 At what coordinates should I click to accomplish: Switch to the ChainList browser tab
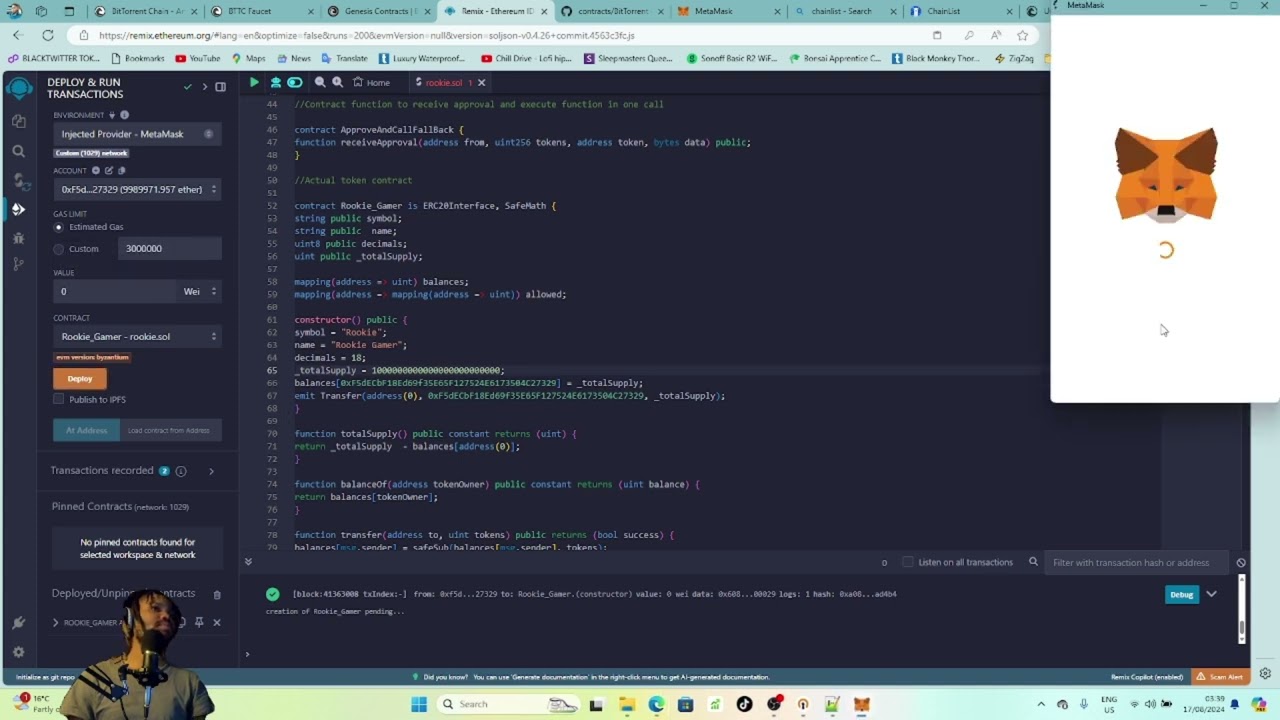click(960, 11)
